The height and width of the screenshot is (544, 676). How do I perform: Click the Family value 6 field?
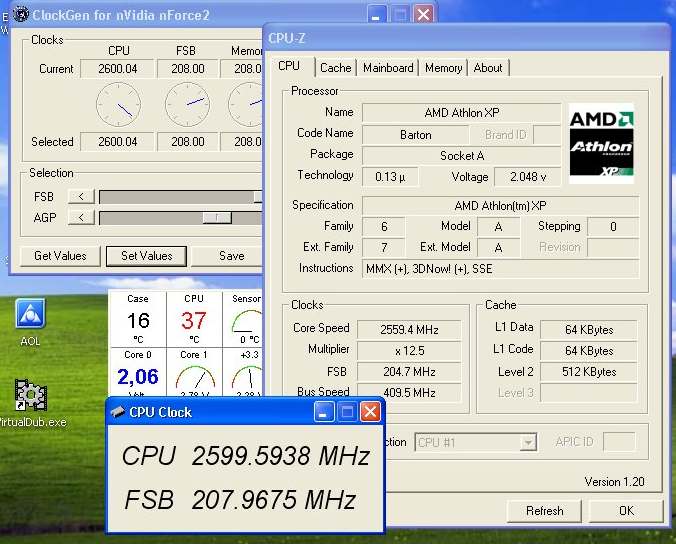[384, 227]
